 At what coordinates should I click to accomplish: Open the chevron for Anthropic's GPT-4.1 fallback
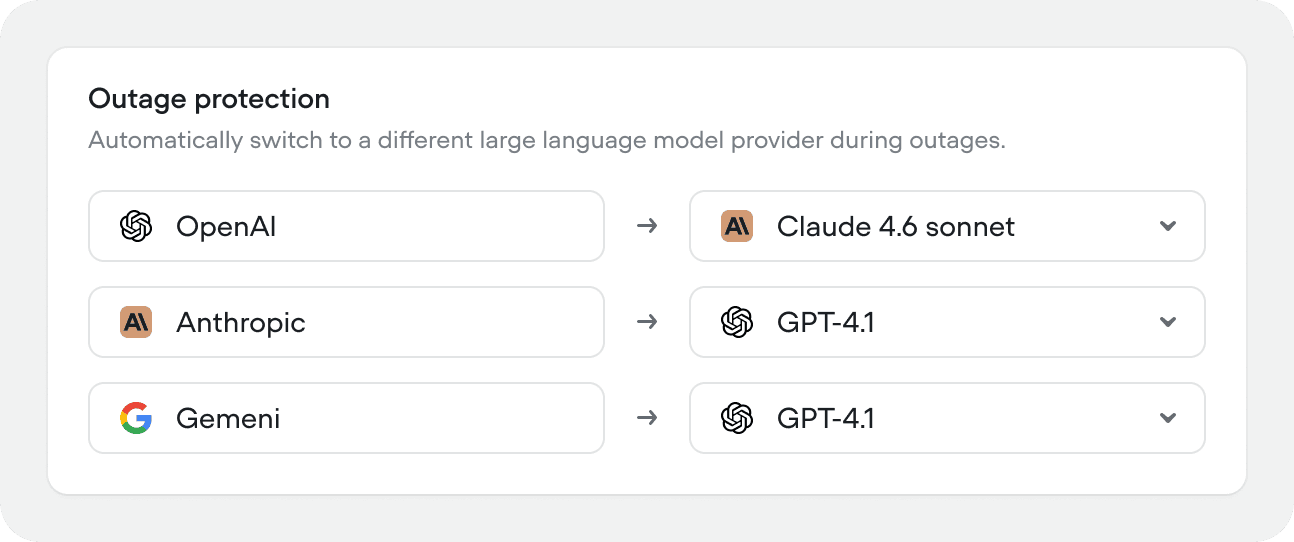(1167, 322)
